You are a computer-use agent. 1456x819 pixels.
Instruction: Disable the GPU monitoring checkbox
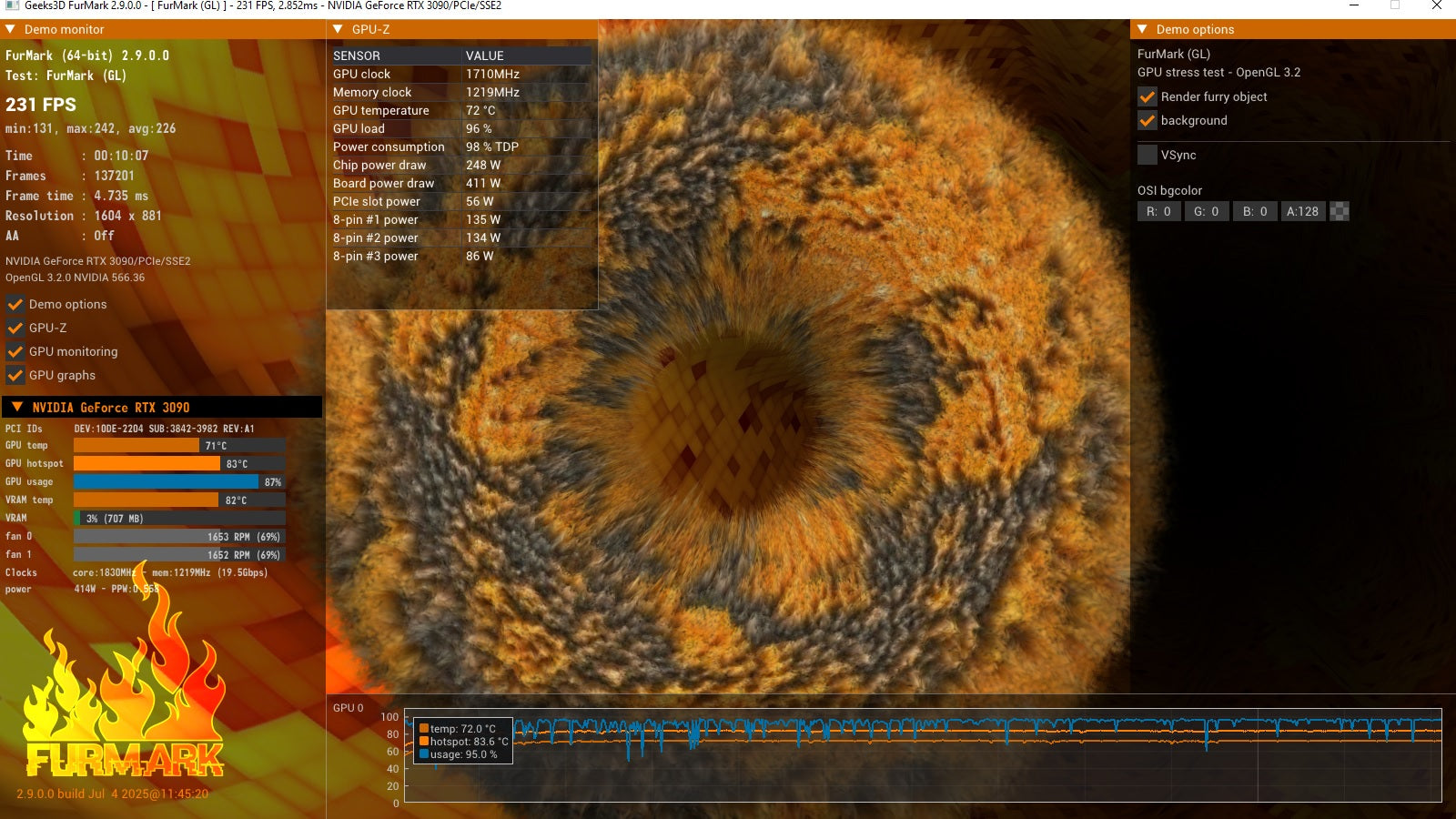[x=15, y=351]
